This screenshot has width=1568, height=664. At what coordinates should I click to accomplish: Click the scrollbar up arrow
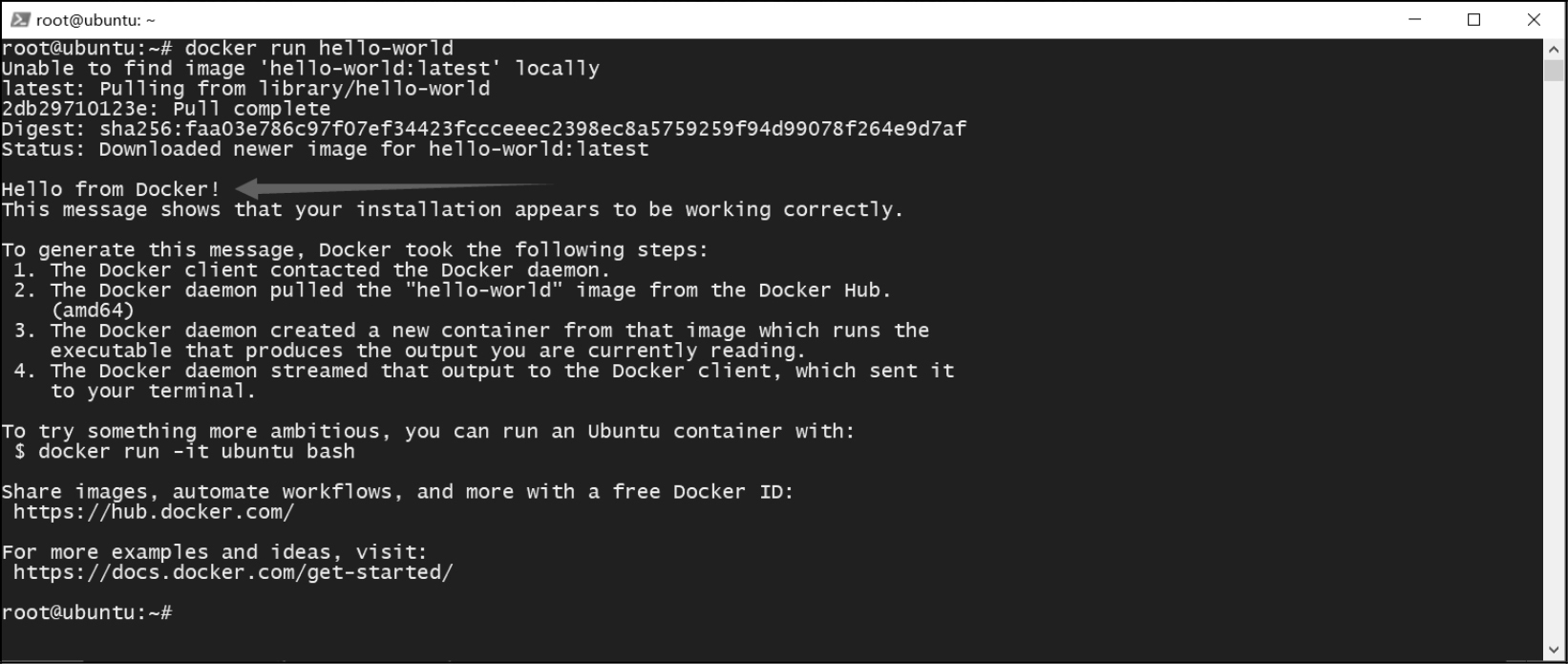tap(1554, 48)
